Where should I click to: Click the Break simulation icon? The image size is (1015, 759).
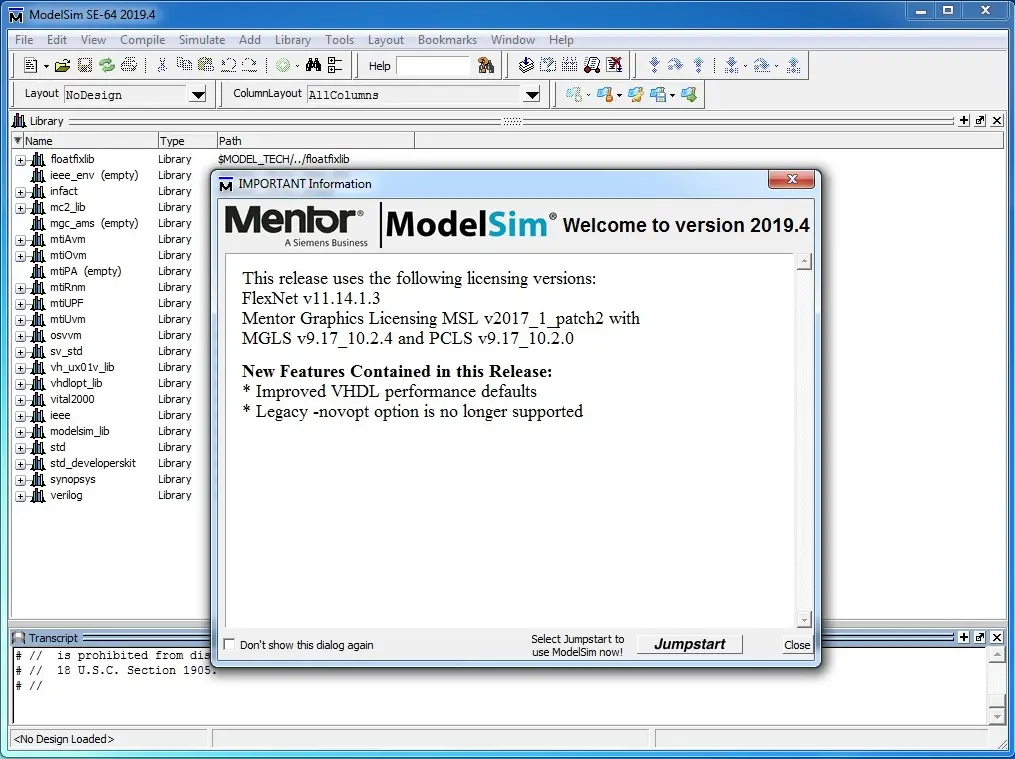click(592, 65)
